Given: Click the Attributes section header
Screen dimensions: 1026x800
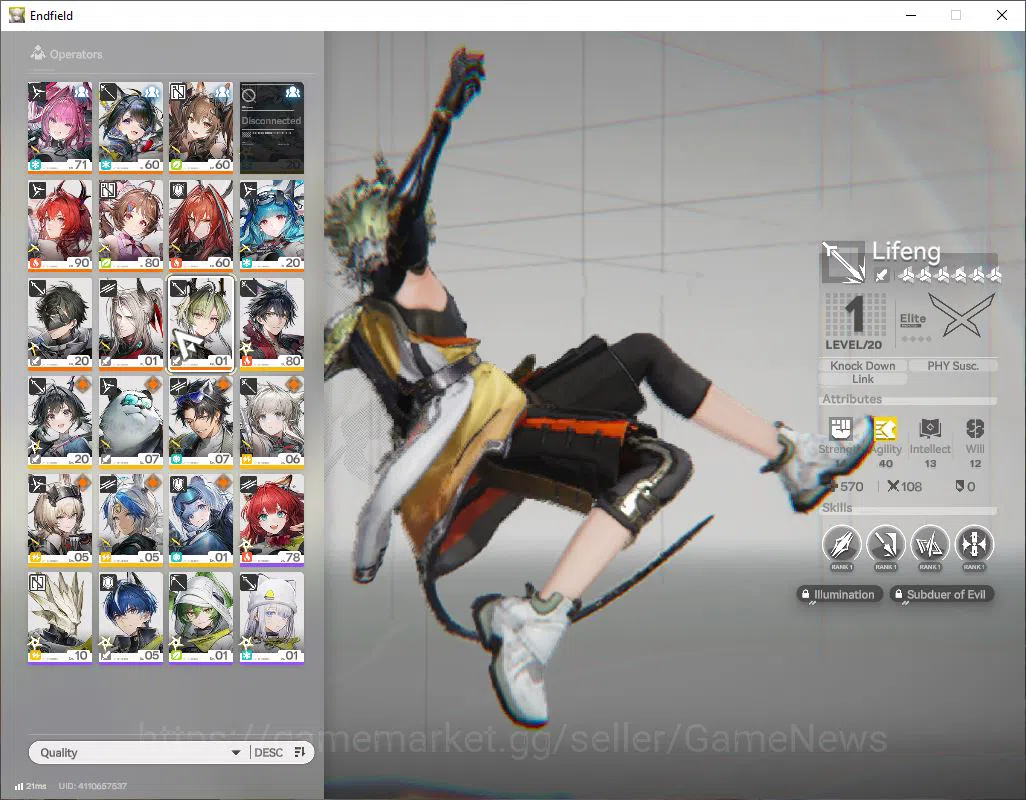Looking at the screenshot, I should (852, 399).
